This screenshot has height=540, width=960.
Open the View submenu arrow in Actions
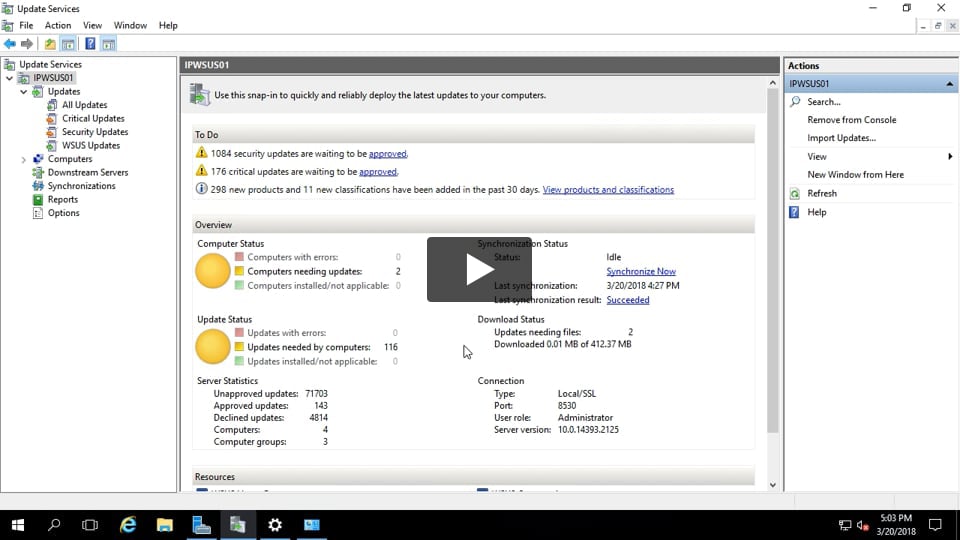coord(950,157)
